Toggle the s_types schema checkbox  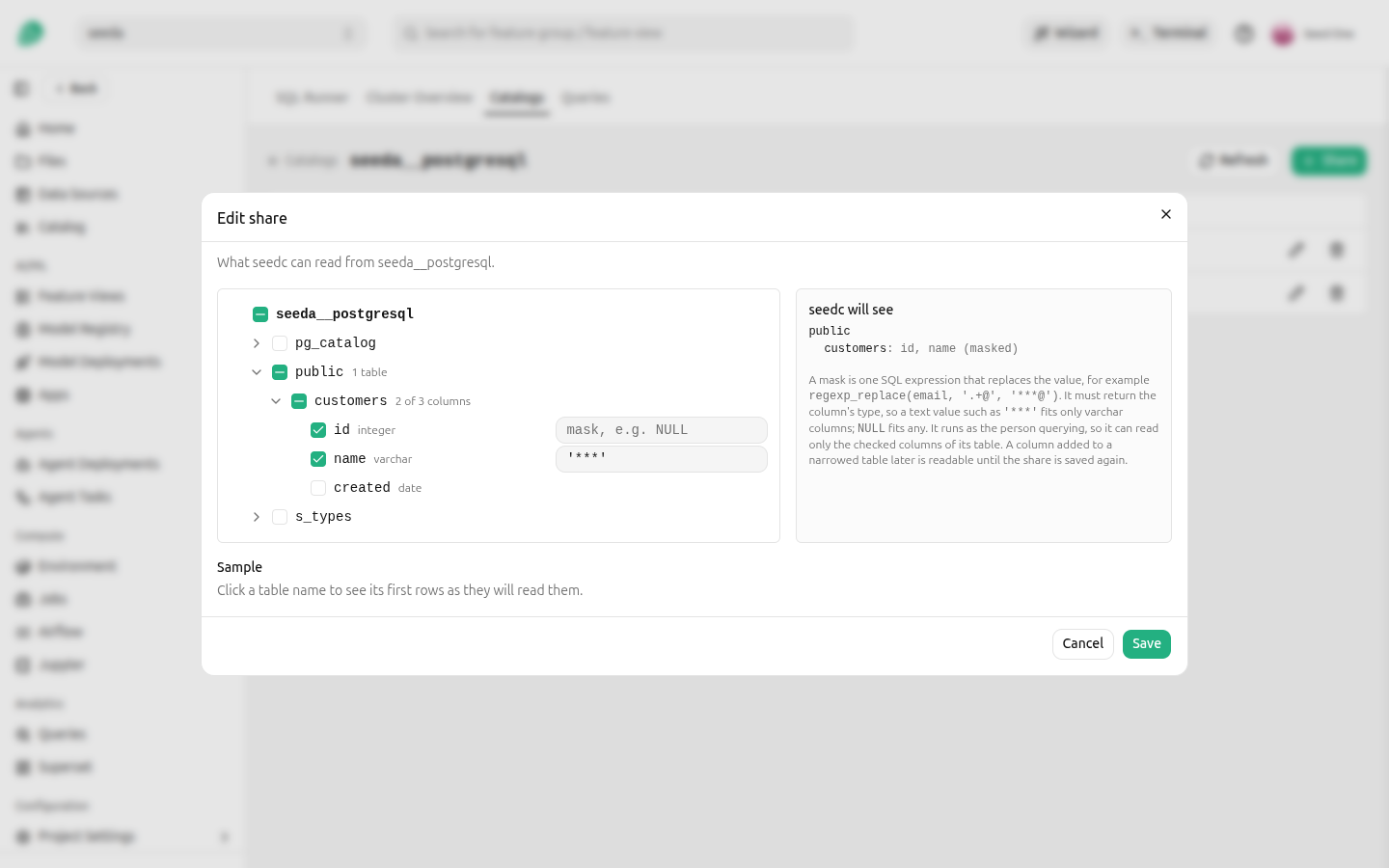click(280, 517)
